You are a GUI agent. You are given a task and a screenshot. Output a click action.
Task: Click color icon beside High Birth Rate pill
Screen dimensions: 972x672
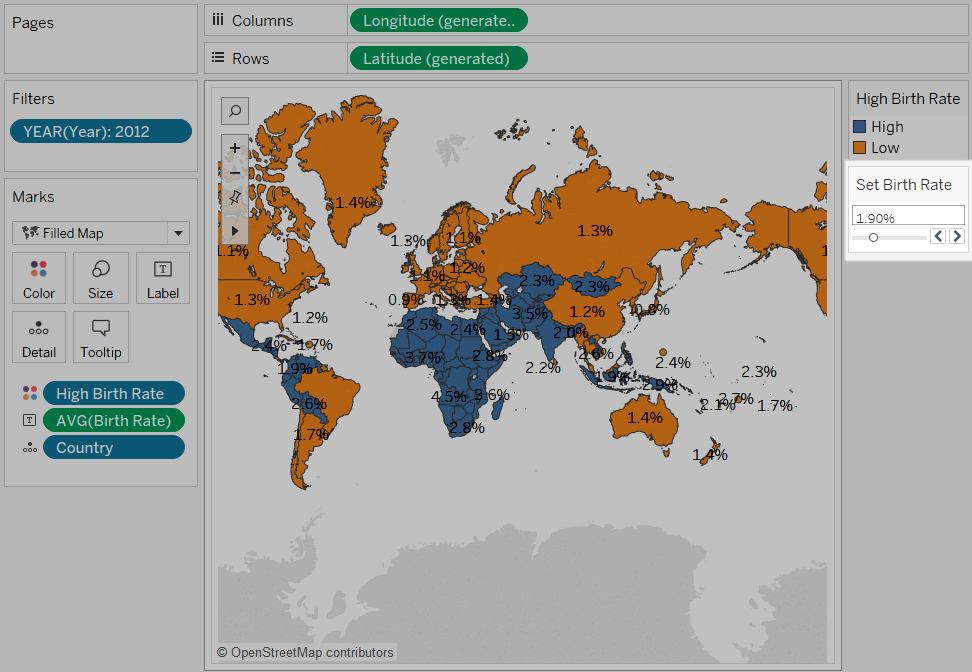[x=30, y=393]
